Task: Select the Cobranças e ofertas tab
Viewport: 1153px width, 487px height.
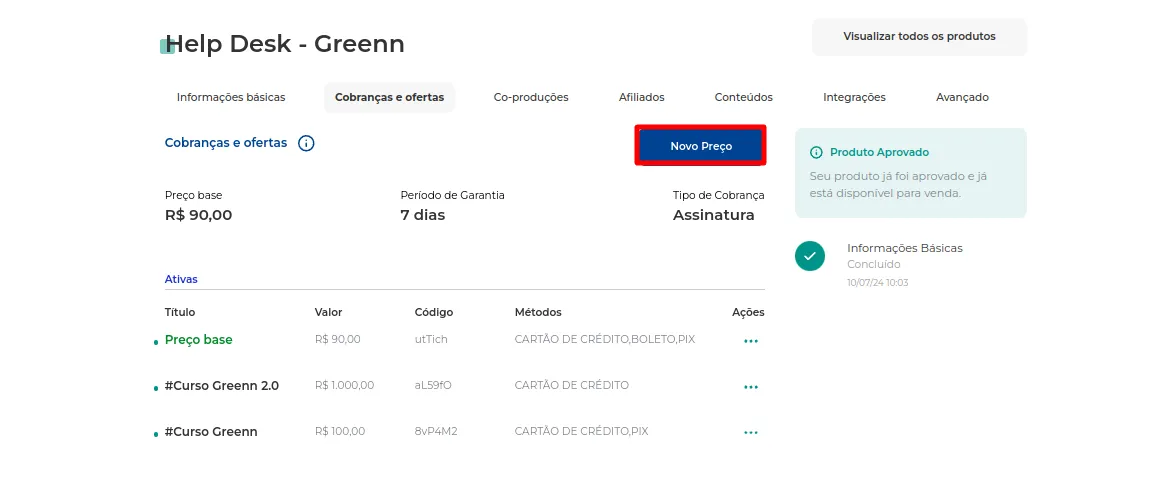Action: 389,97
